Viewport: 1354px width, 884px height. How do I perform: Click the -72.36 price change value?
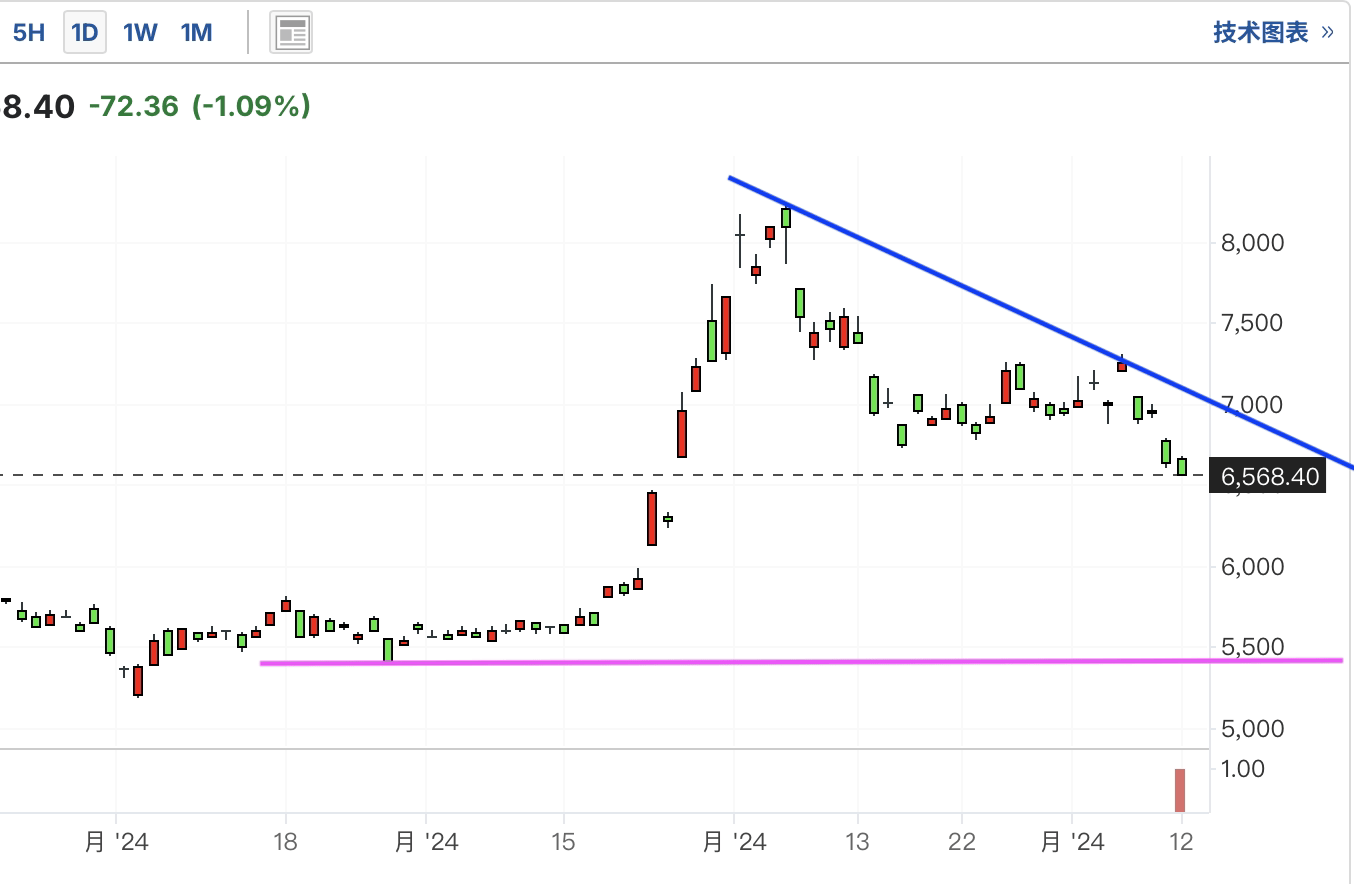coord(133,106)
